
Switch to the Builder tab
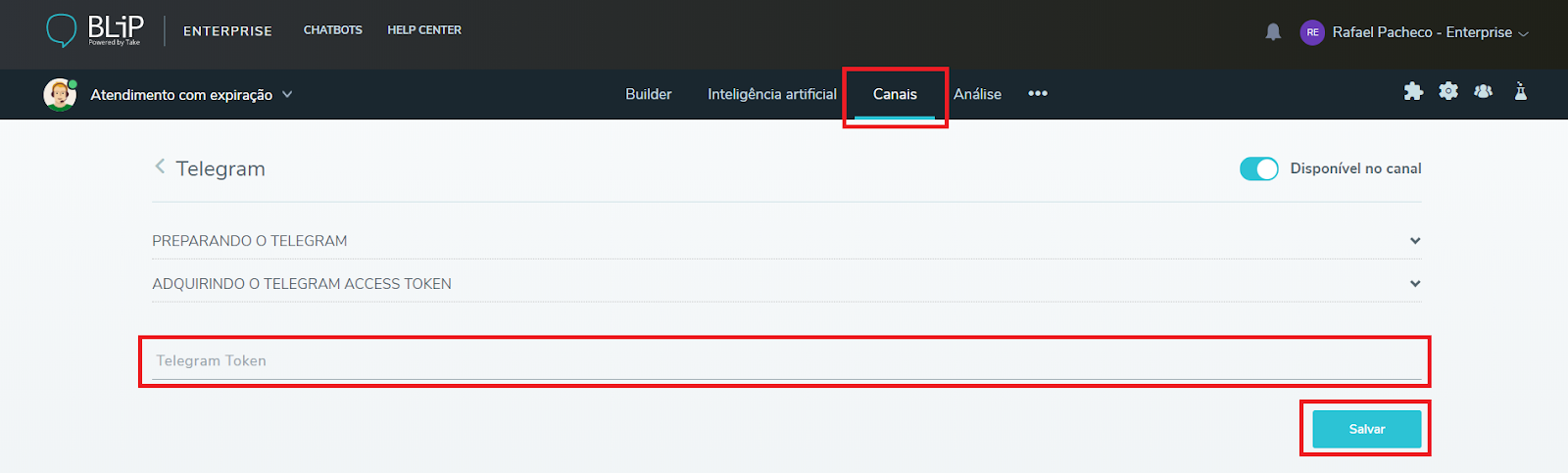[x=648, y=94]
